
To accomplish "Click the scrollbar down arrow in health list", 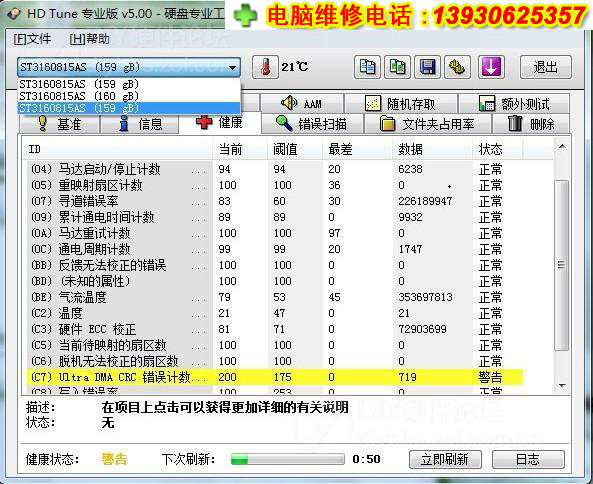I will pos(562,385).
